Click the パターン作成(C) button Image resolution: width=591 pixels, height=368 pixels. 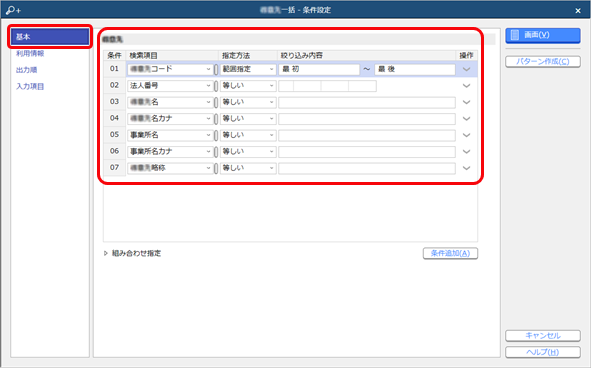coord(543,61)
